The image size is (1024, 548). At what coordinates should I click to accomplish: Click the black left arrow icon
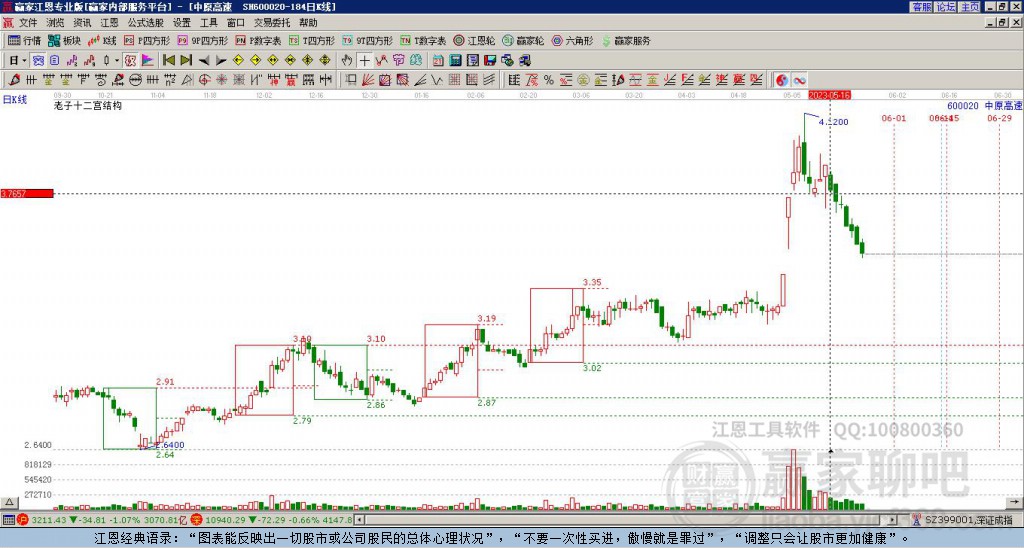tap(204, 60)
